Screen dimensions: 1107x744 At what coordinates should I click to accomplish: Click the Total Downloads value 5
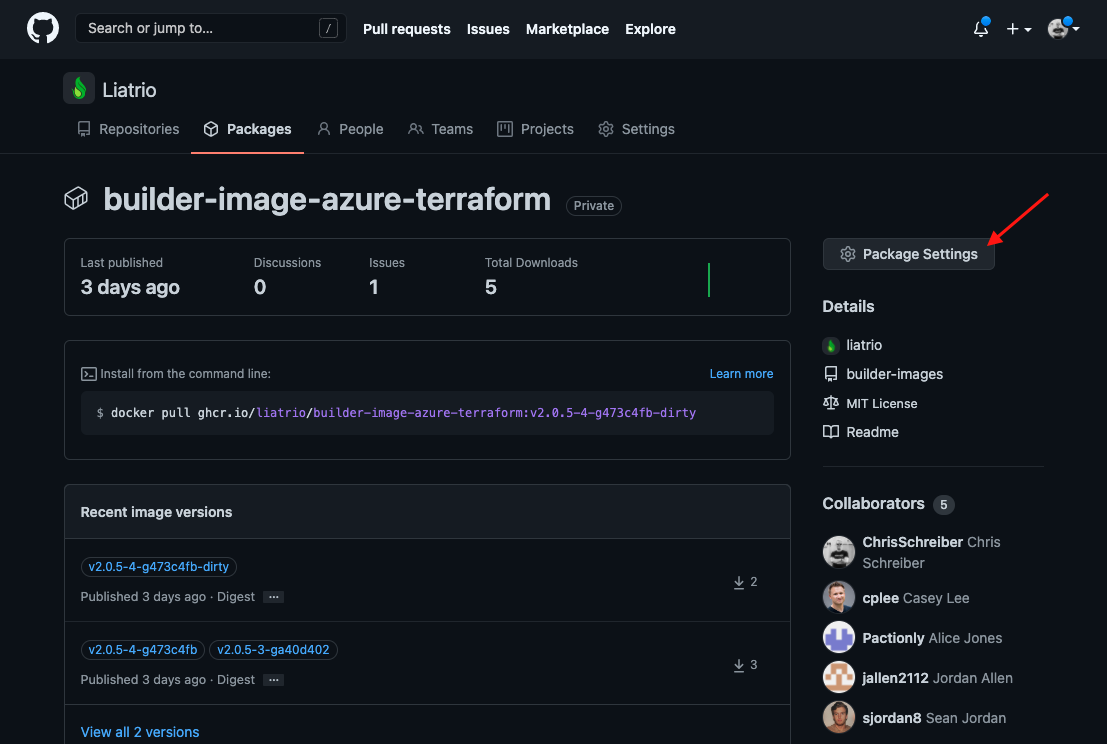pyautogui.click(x=491, y=287)
